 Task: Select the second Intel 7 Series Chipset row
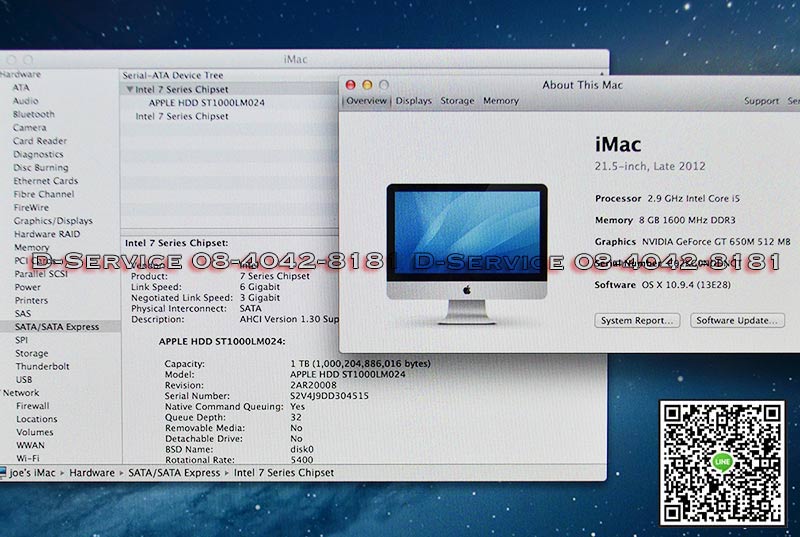(x=182, y=116)
